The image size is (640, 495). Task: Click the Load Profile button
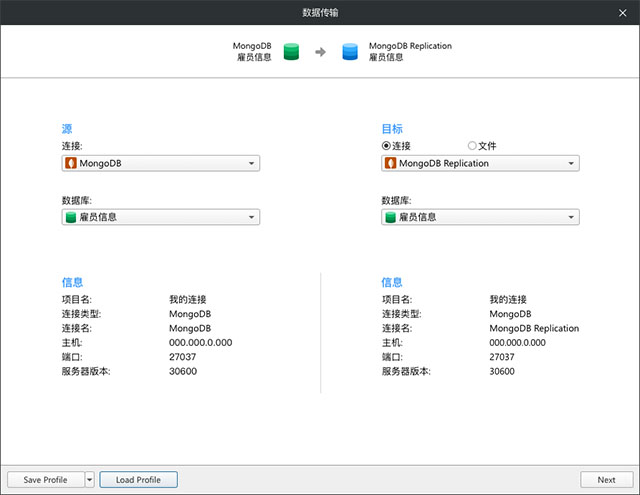tap(138, 480)
